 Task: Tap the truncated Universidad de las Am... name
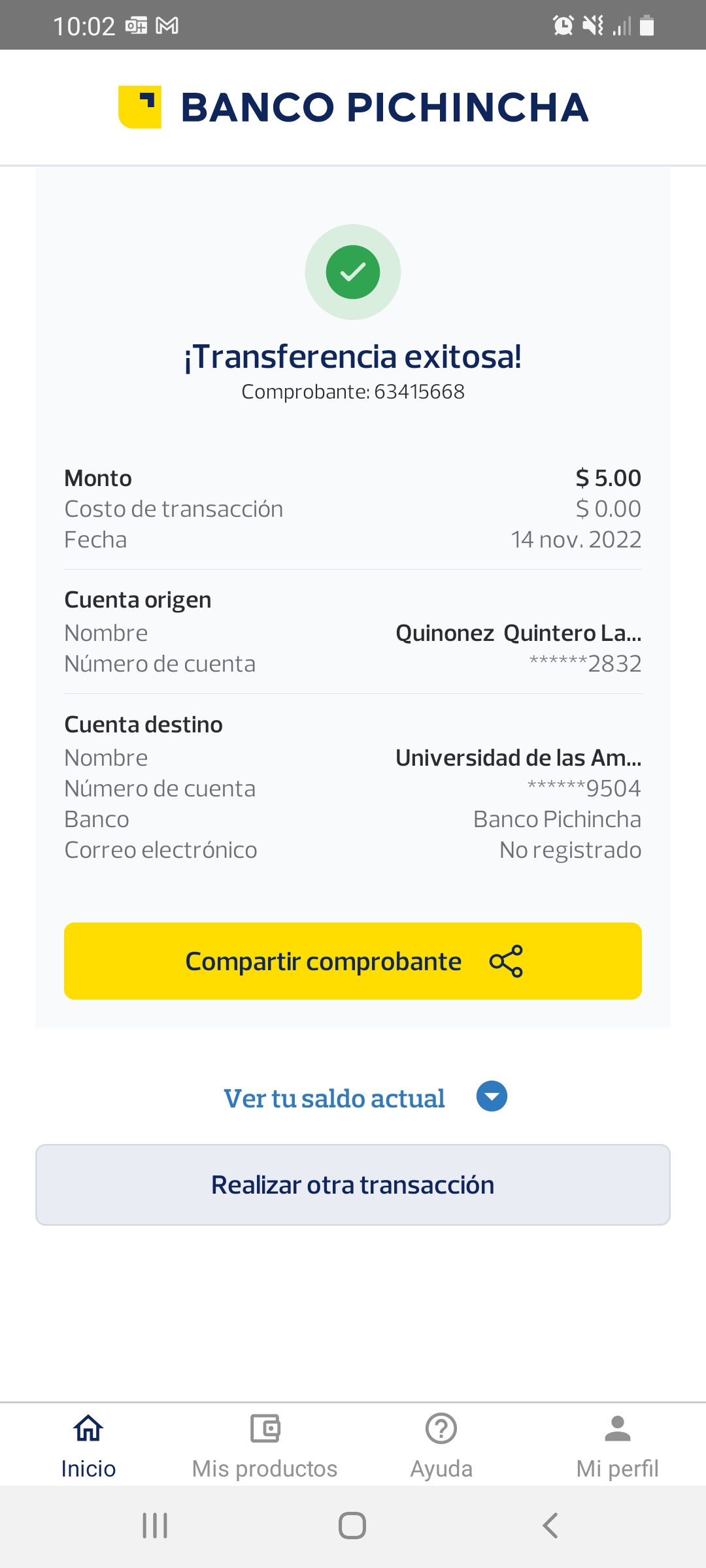coord(518,758)
